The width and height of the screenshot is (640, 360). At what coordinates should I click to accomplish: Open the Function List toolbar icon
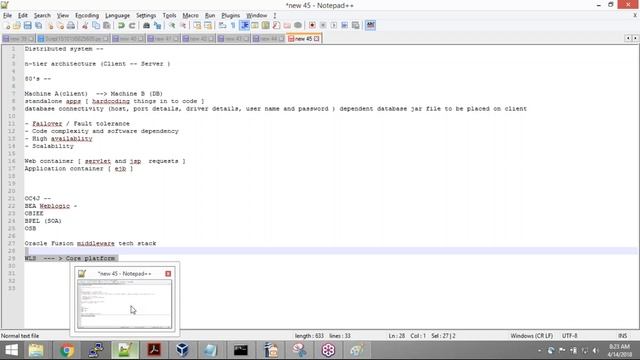276,25
